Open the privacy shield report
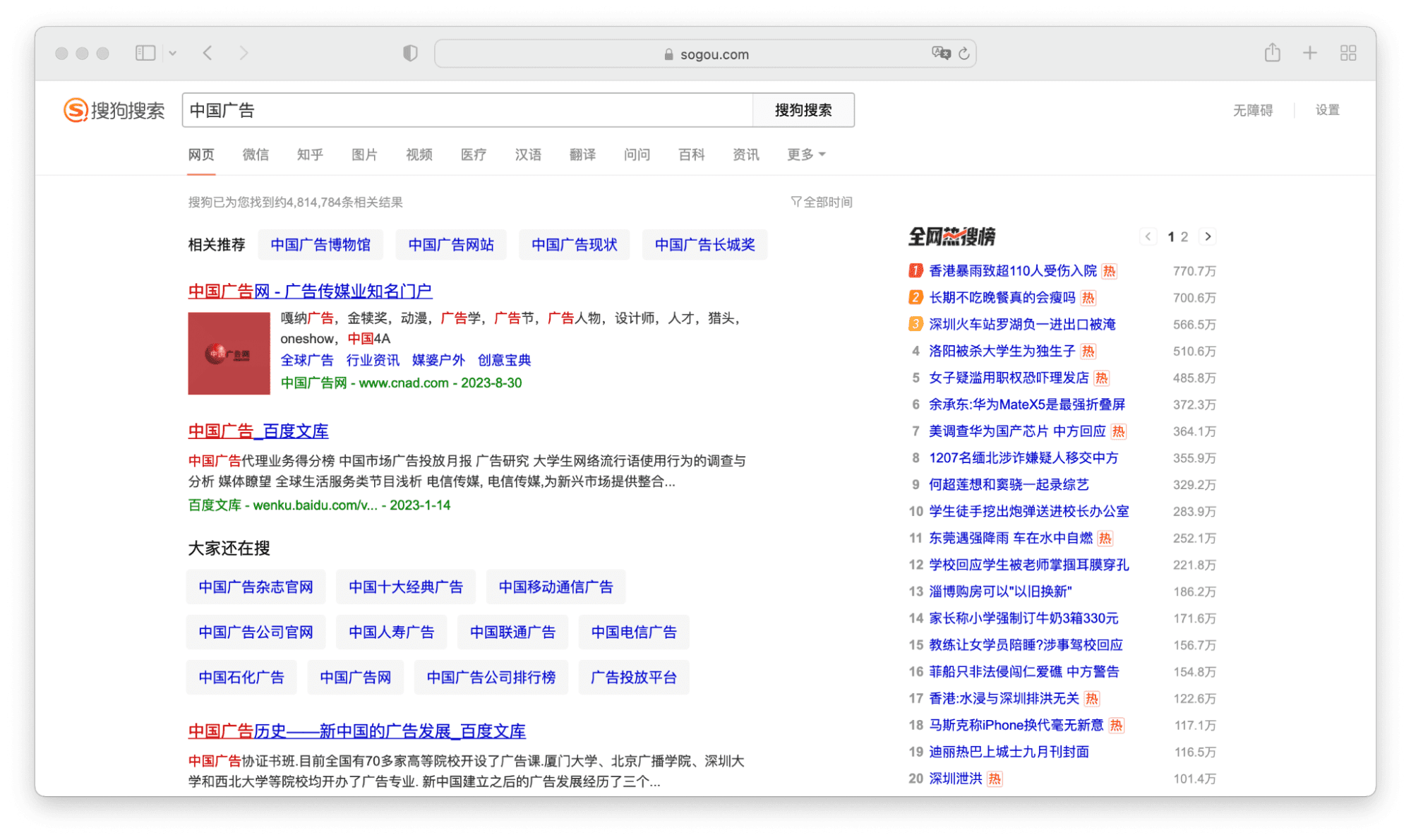The width and height of the screenshot is (1411, 840). 410,53
